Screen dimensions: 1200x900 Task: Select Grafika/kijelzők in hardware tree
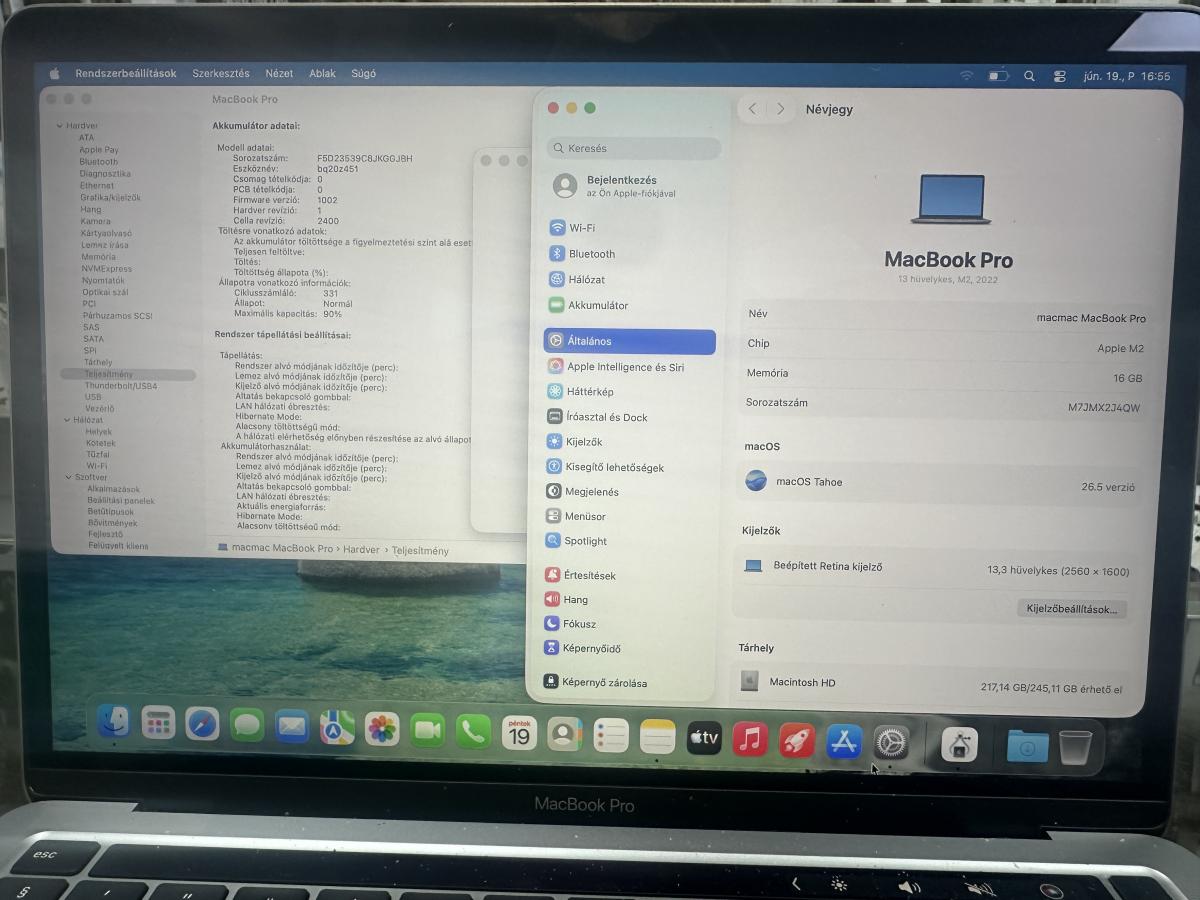click(110, 198)
